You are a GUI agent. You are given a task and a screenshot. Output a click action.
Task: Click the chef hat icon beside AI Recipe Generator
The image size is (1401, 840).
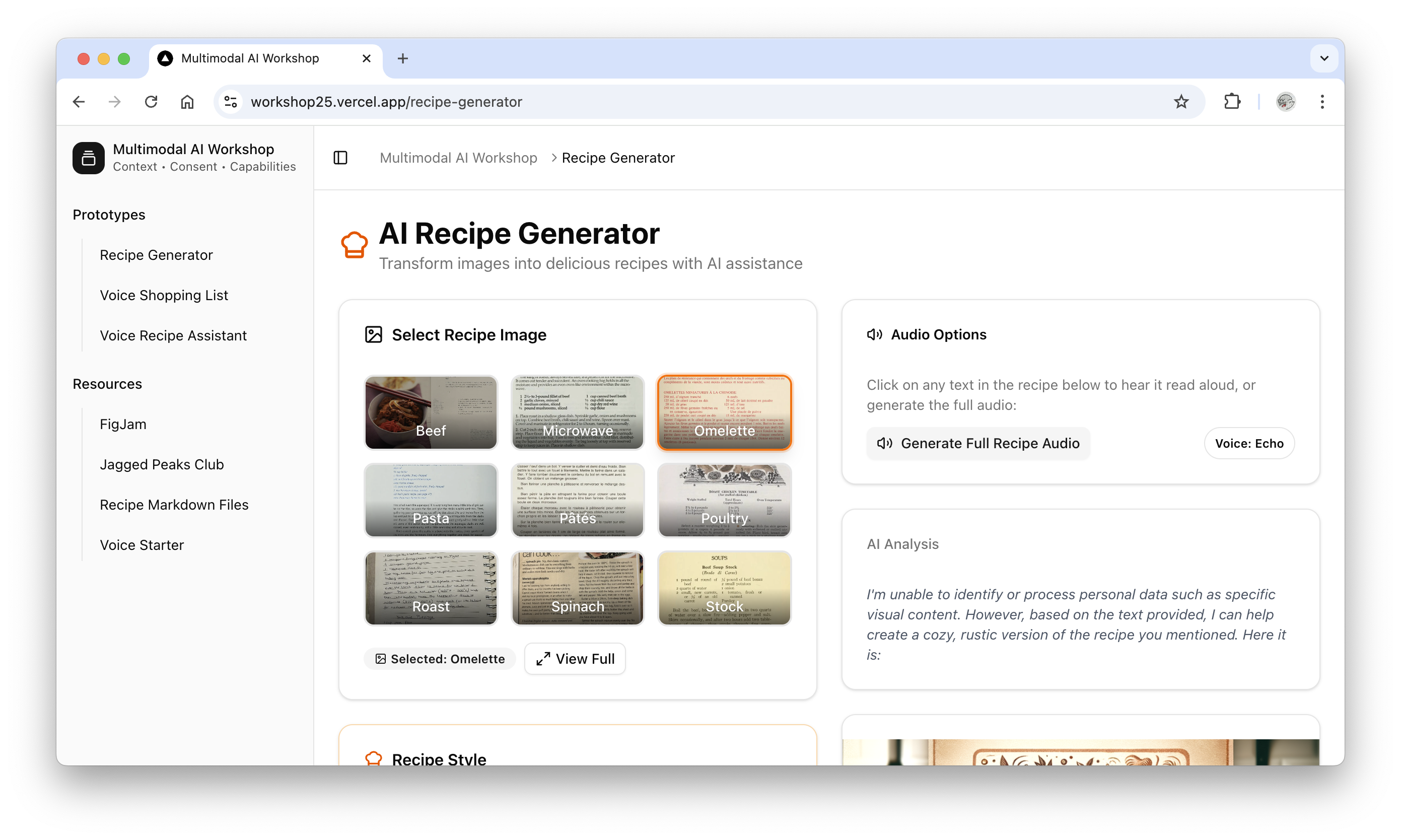[354, 245]
